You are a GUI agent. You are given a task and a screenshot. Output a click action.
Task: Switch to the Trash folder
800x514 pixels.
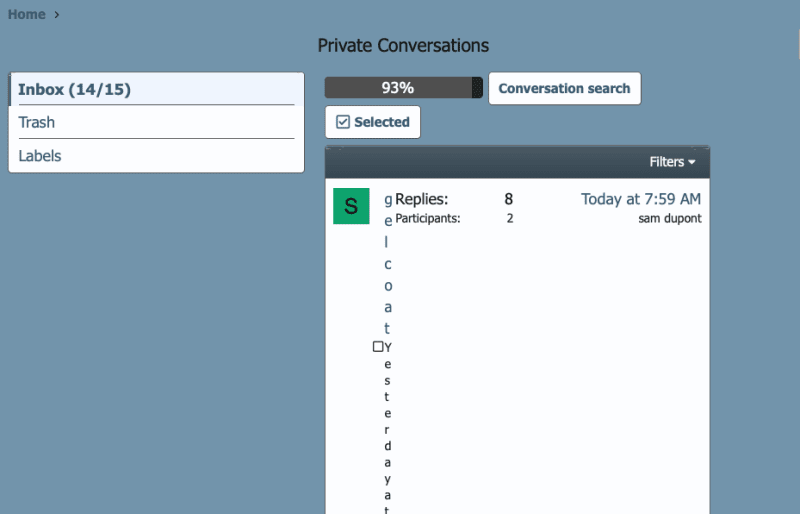click(x=37, y=122)
